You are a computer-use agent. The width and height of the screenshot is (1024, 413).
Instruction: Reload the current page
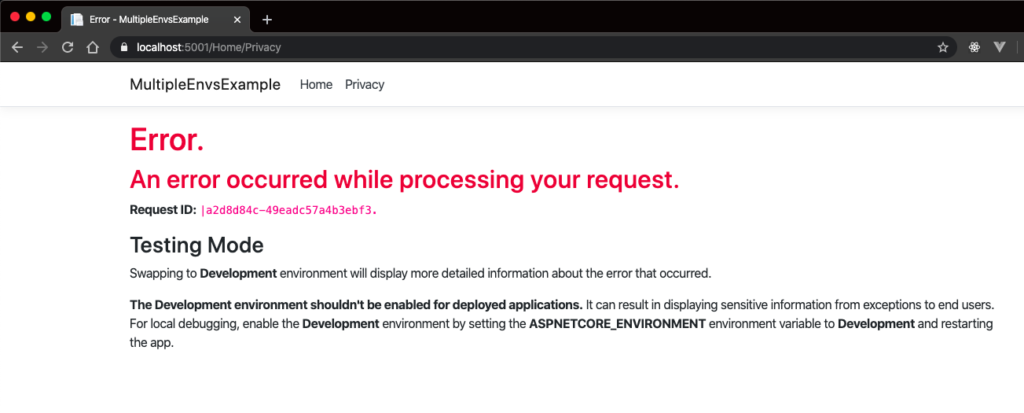point(67,47)
